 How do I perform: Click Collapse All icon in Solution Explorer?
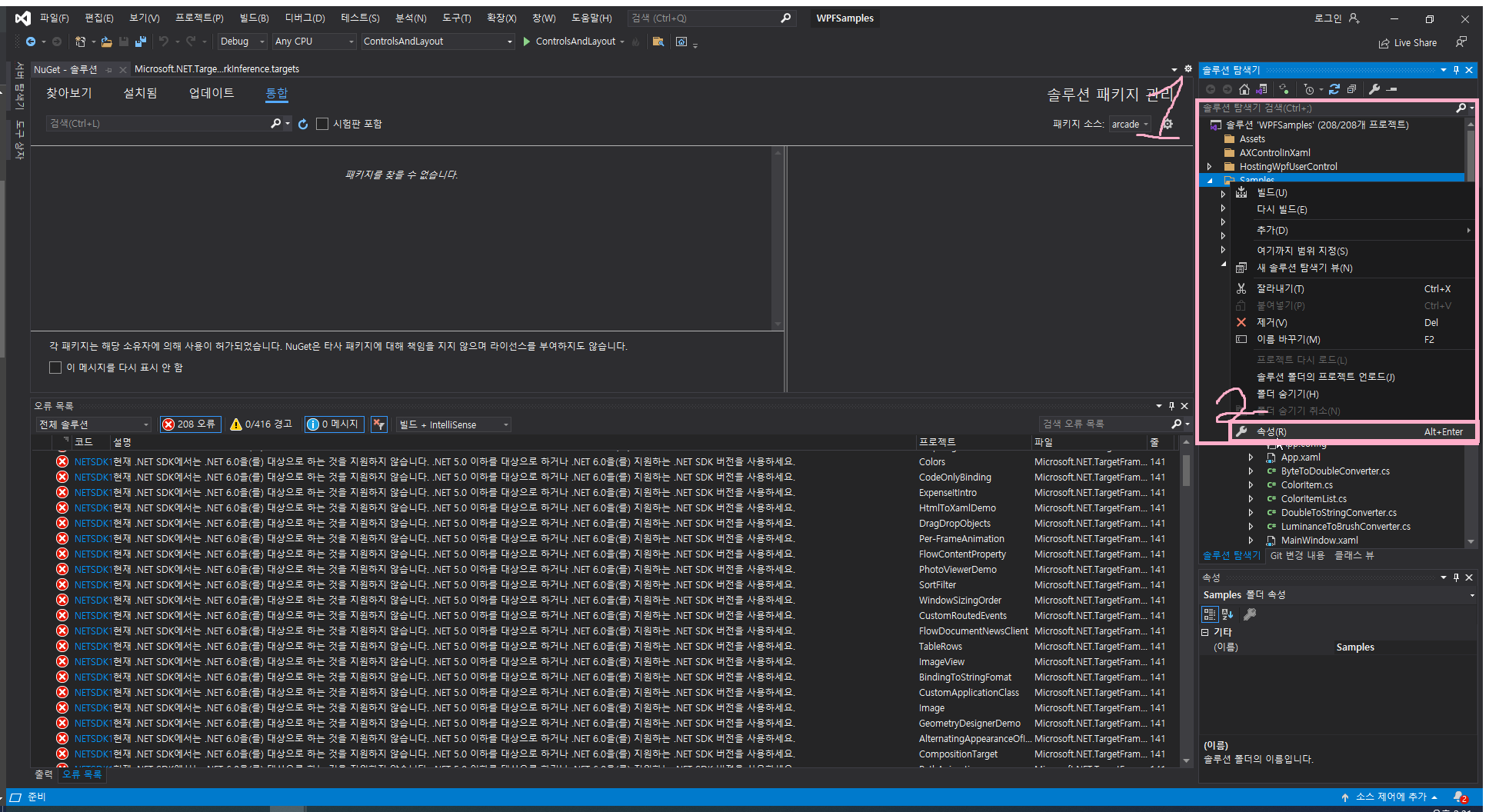pyautogui.click(x=1351, y=89)
